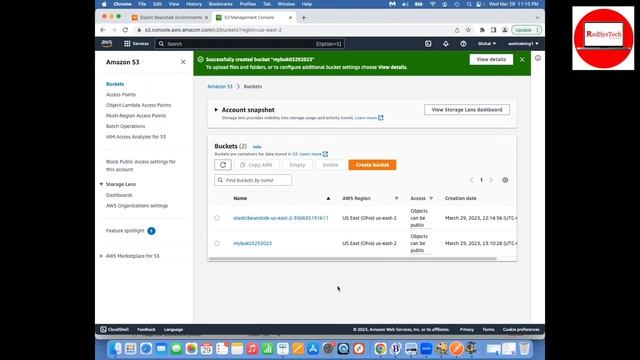Open the elasticbeanstalk-us-east-2 bucket link
The image size is (640, 360).
click(x=281, y=218)
